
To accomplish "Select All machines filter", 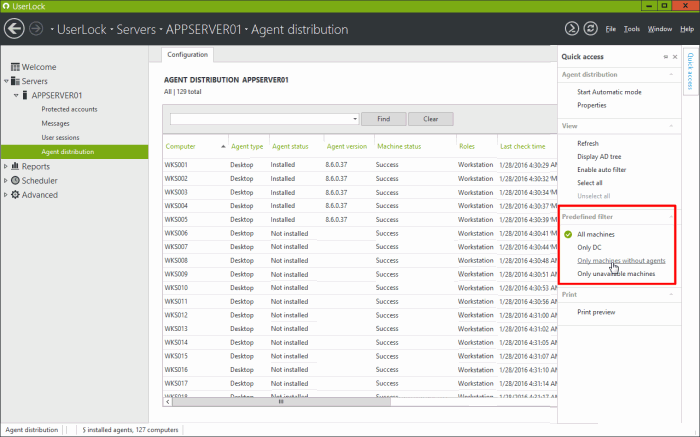I will pyautogui.click(x=596, y=234).
